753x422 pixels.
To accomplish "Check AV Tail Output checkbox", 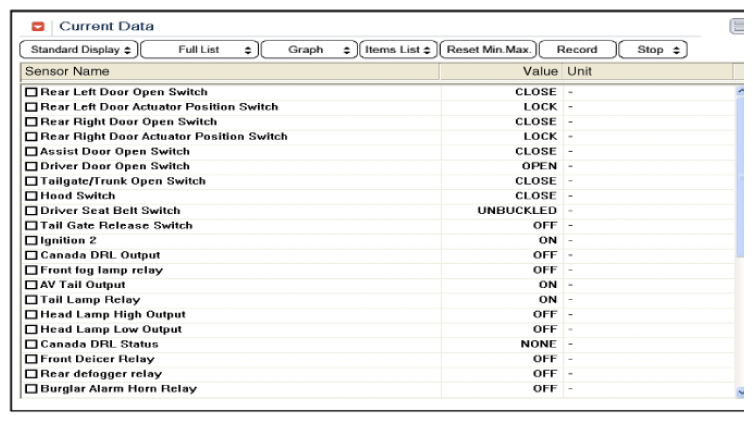I will click(31, 285).
